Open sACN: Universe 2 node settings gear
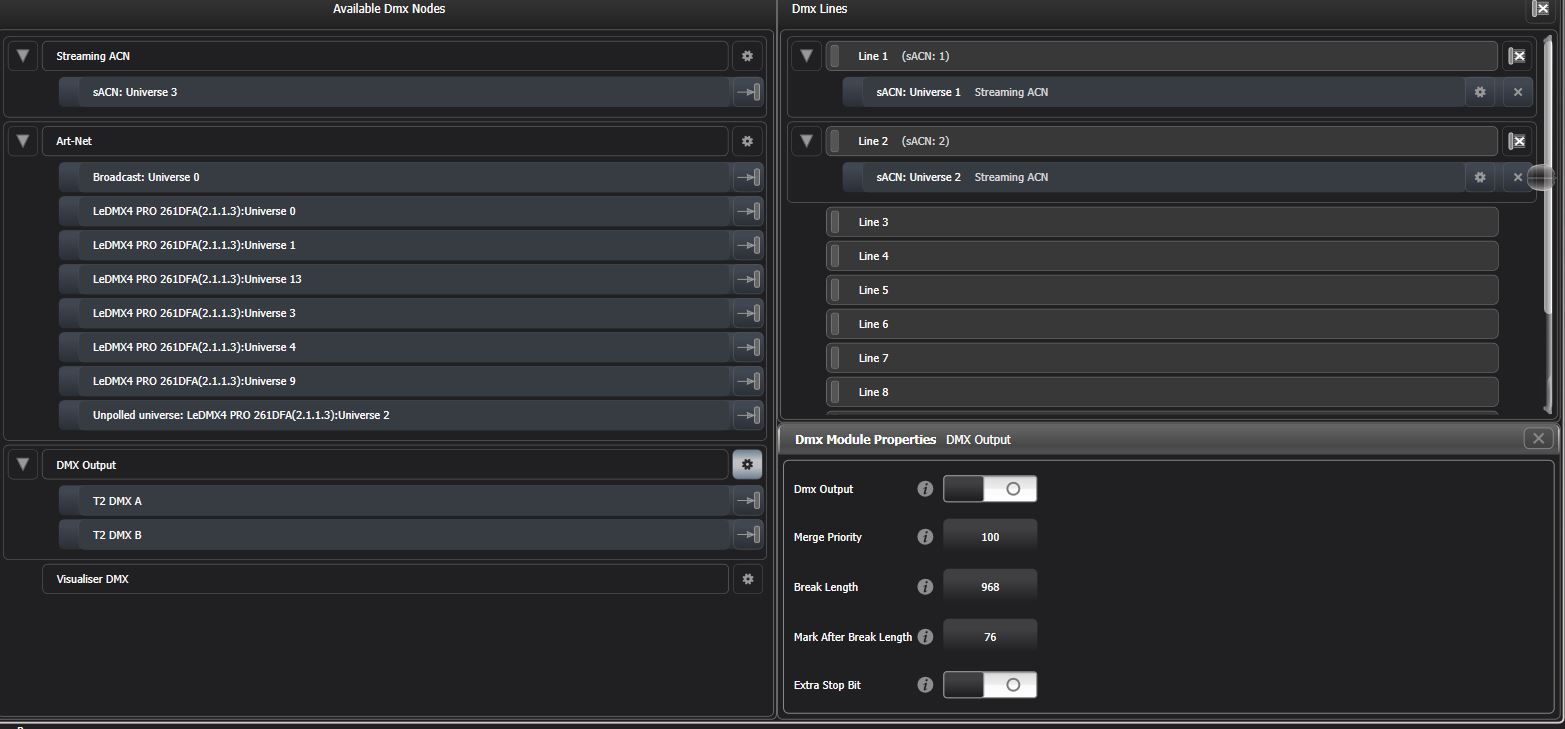 (1480, 177)
